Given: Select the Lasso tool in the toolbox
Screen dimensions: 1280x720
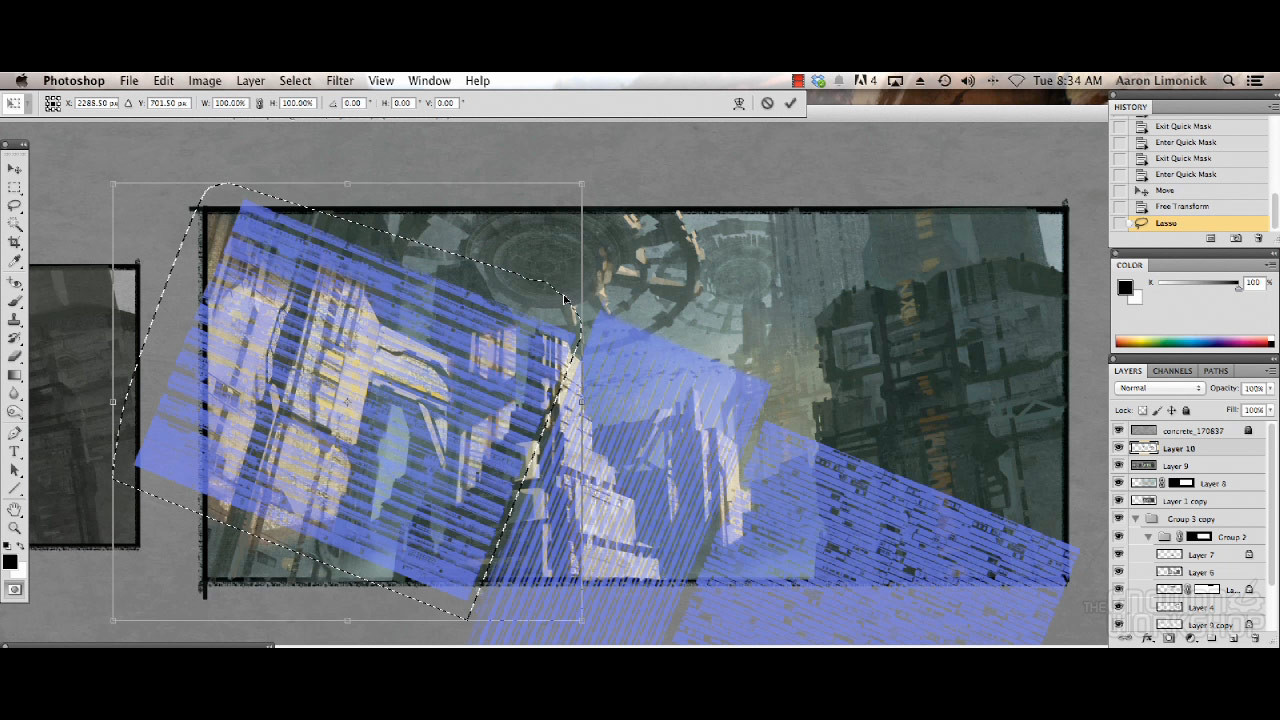Looking at the screenshot, I should pyautogui.click(x=15, y=206).
